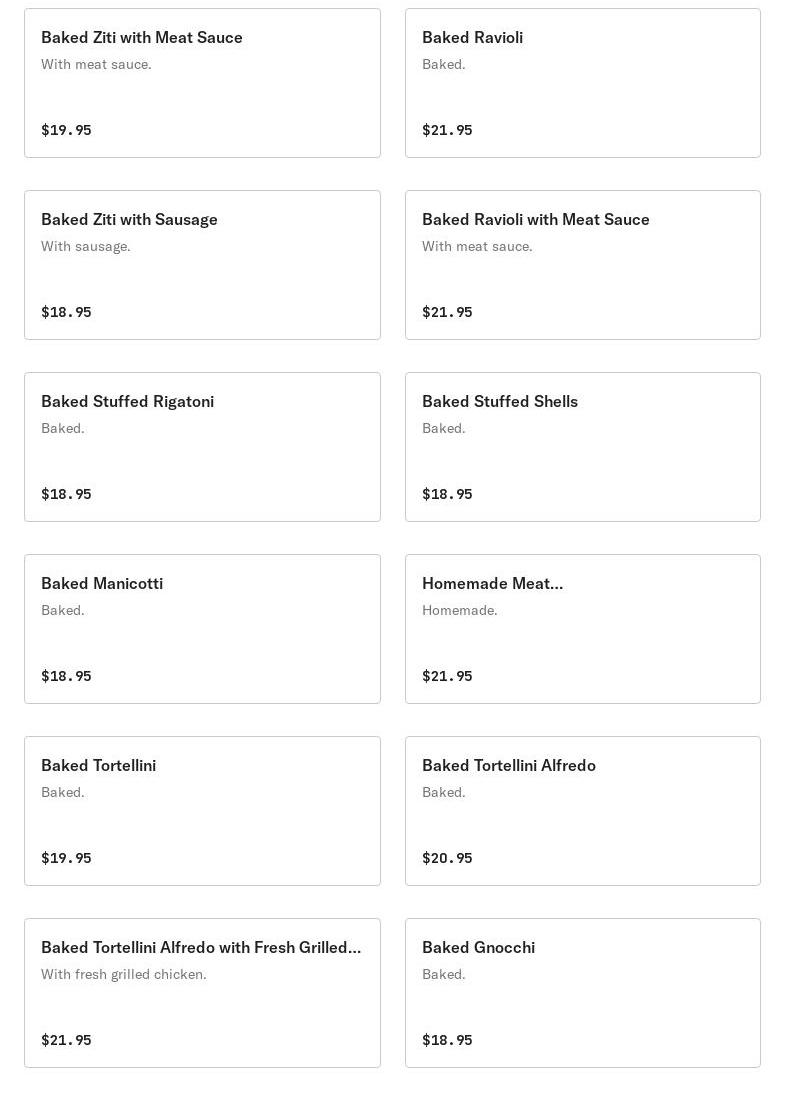Select the truncated Homemade Meat… item
Image resolution: width=785 pixels, height=1097 pixels.
[582, 629]
